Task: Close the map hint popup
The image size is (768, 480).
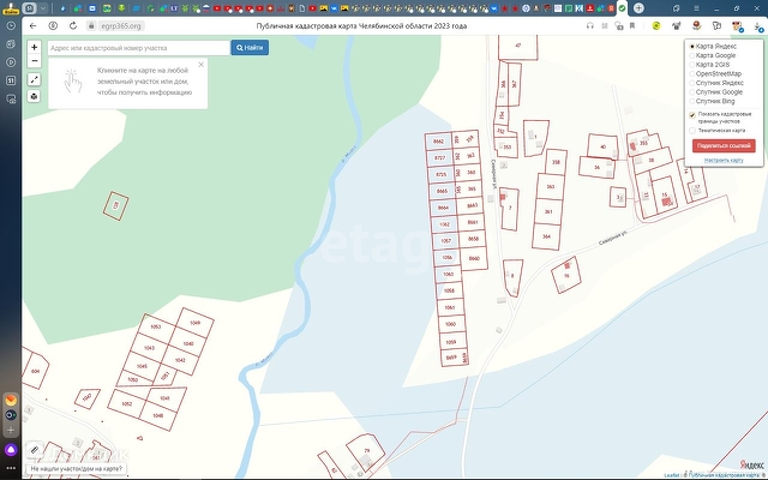Action: pyautogui.click(x=200, y=65)
